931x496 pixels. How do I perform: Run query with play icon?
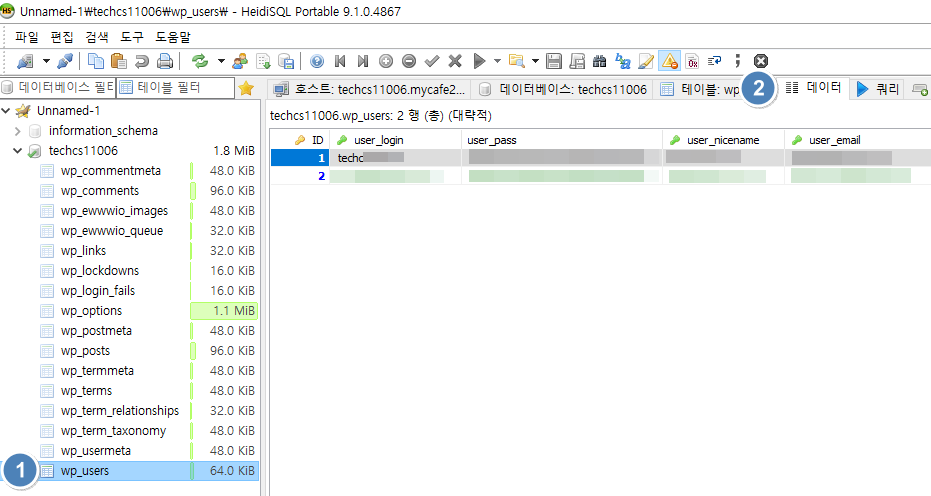tap(479, 61)
